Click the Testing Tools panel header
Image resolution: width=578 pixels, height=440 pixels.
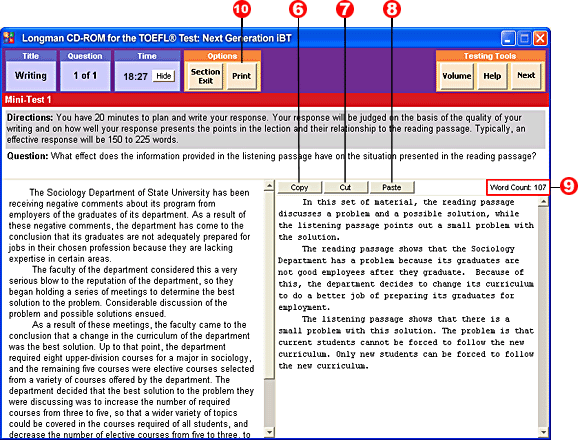tap(490, 56)
